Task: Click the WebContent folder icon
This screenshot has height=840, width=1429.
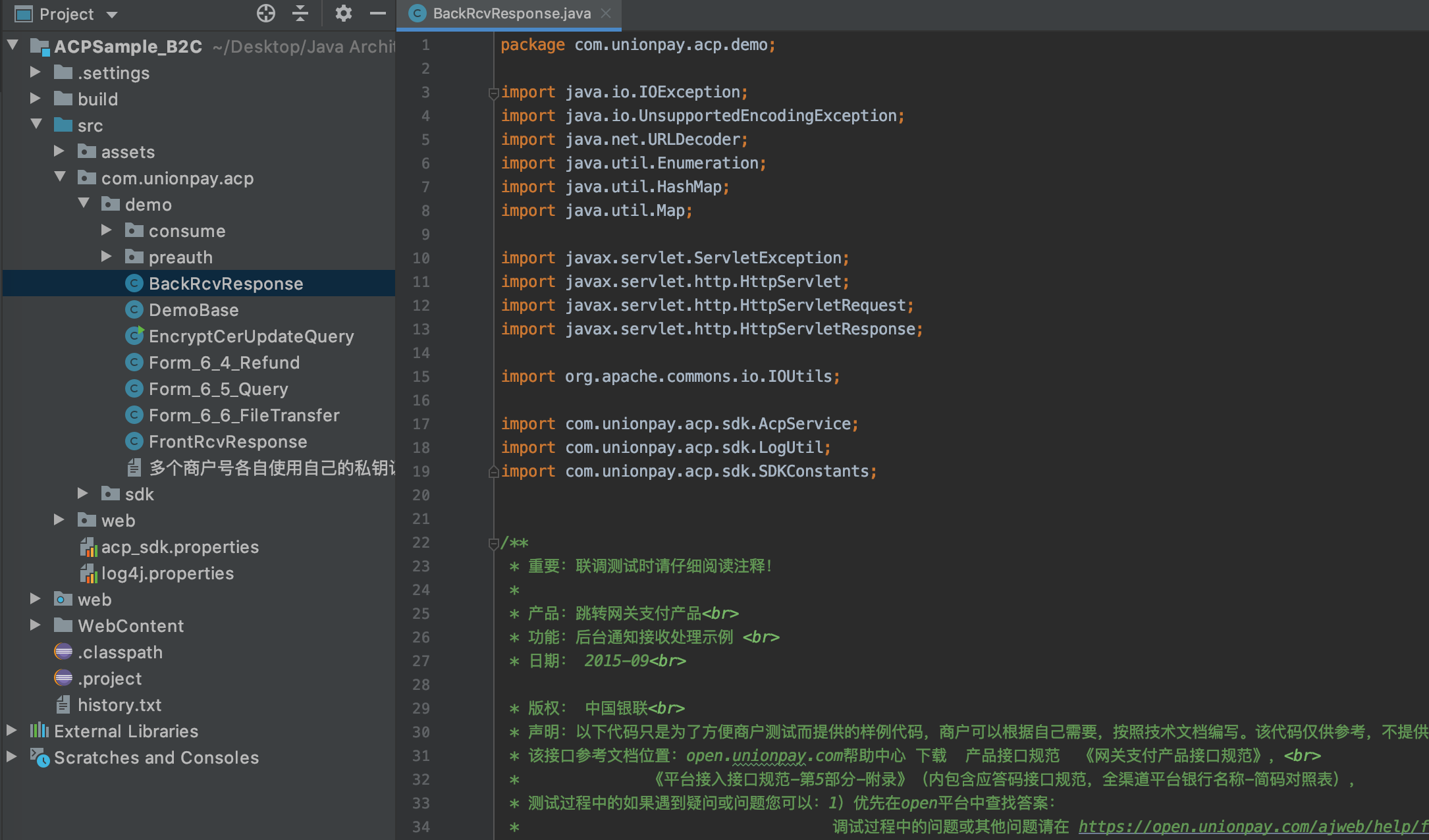Action: pos(63,625)
